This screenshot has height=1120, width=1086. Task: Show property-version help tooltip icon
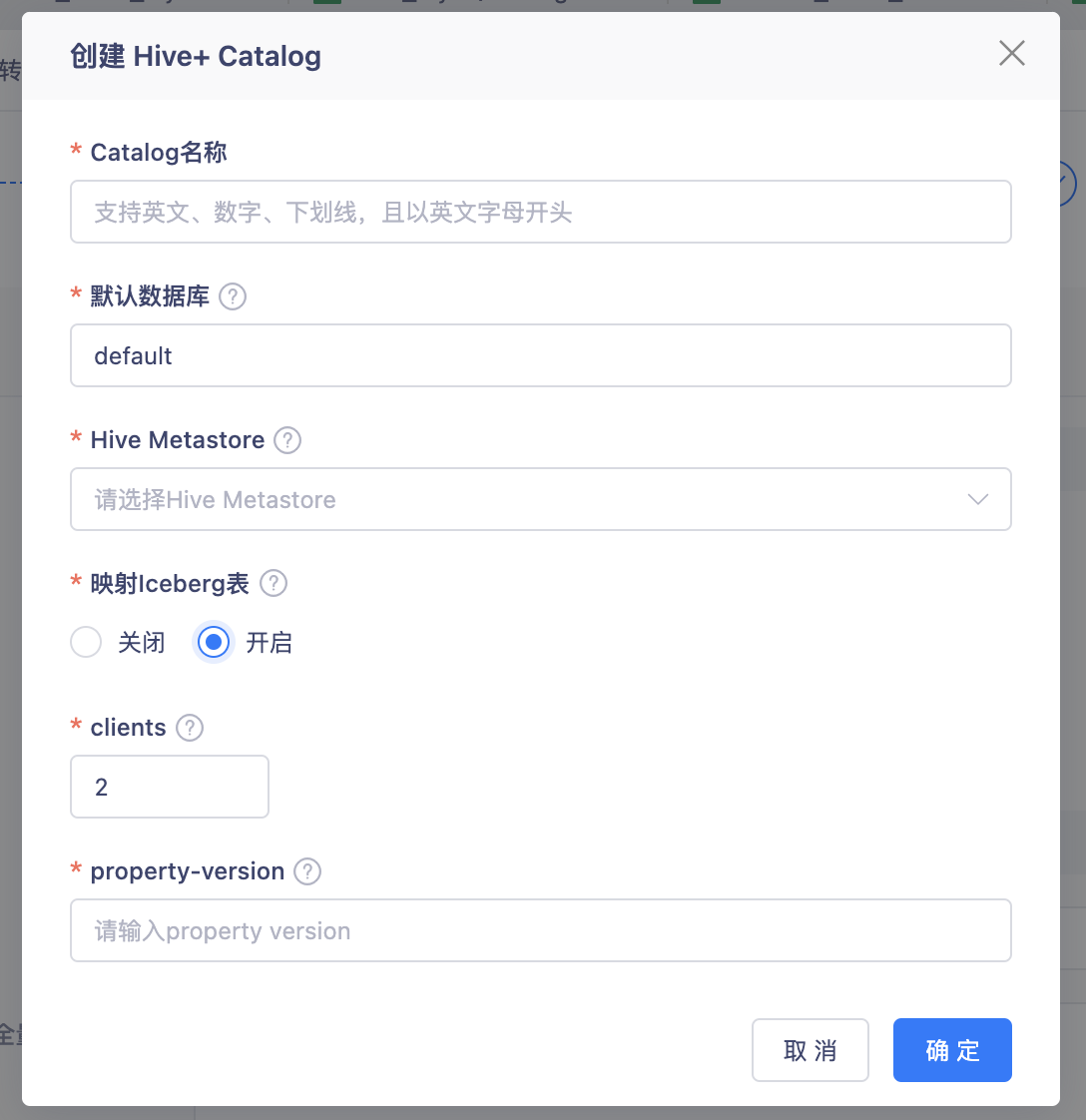pos(308,871)
